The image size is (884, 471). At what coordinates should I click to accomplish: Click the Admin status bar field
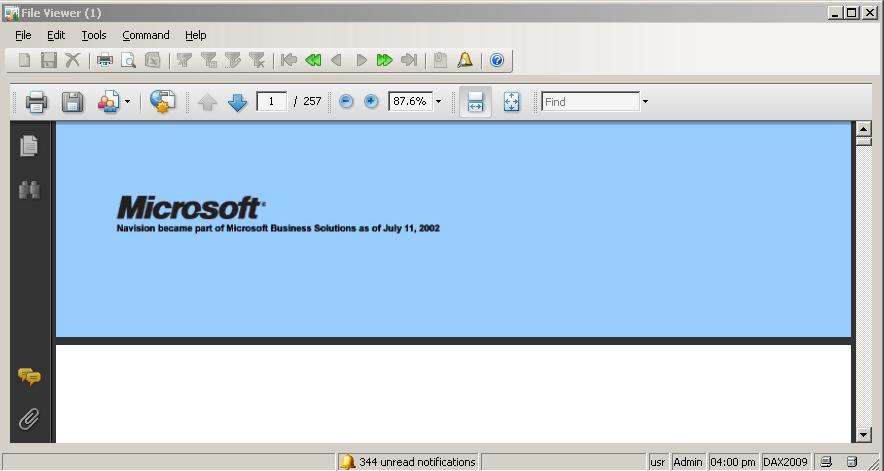point(688,462)
